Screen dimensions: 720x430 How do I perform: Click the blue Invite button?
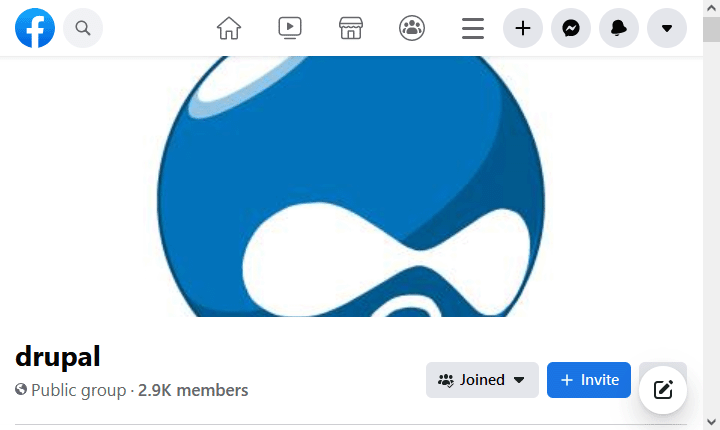[589, 380]
